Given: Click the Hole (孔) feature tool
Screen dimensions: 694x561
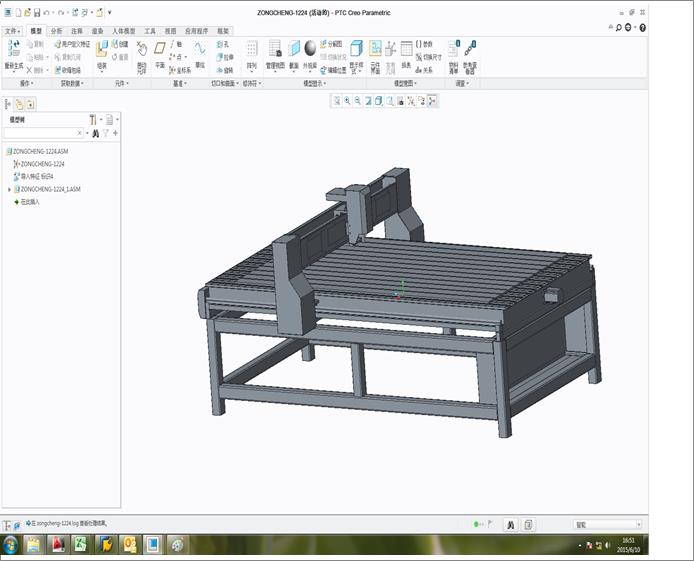Looking at the screenshot, I should 222,44.
